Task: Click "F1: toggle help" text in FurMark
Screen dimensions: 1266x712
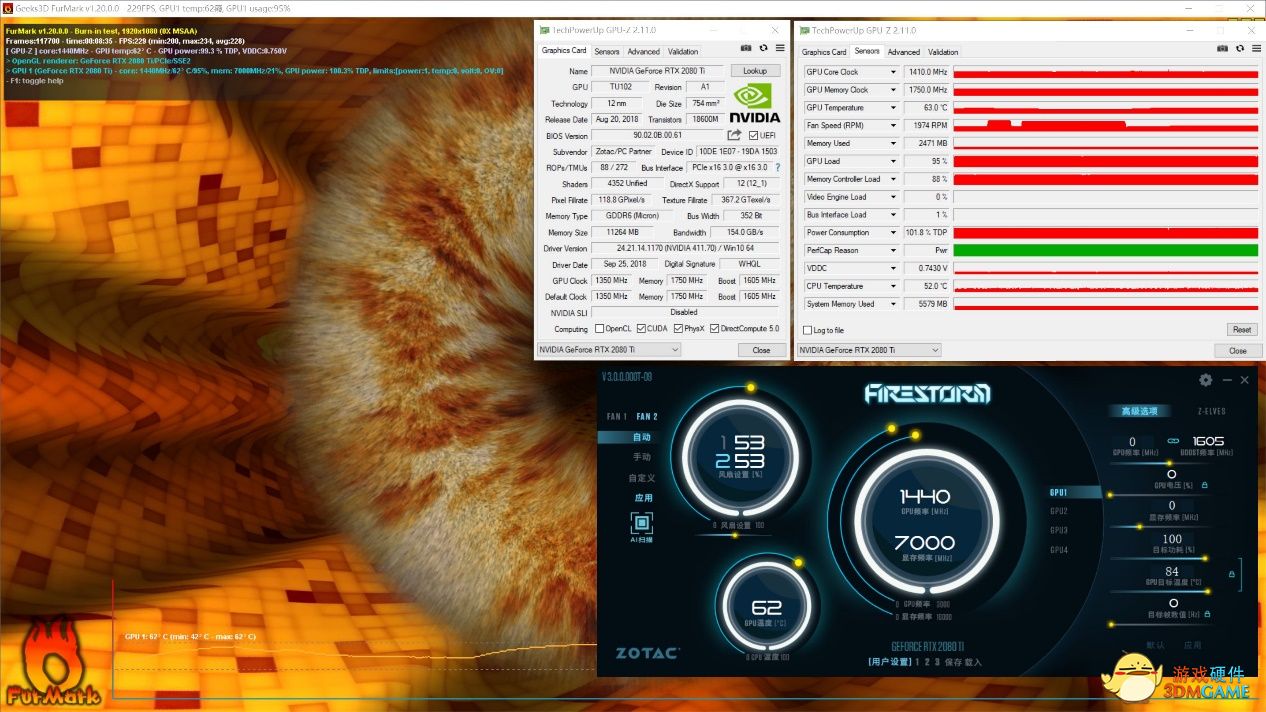Action: click(x=35, y=81)
